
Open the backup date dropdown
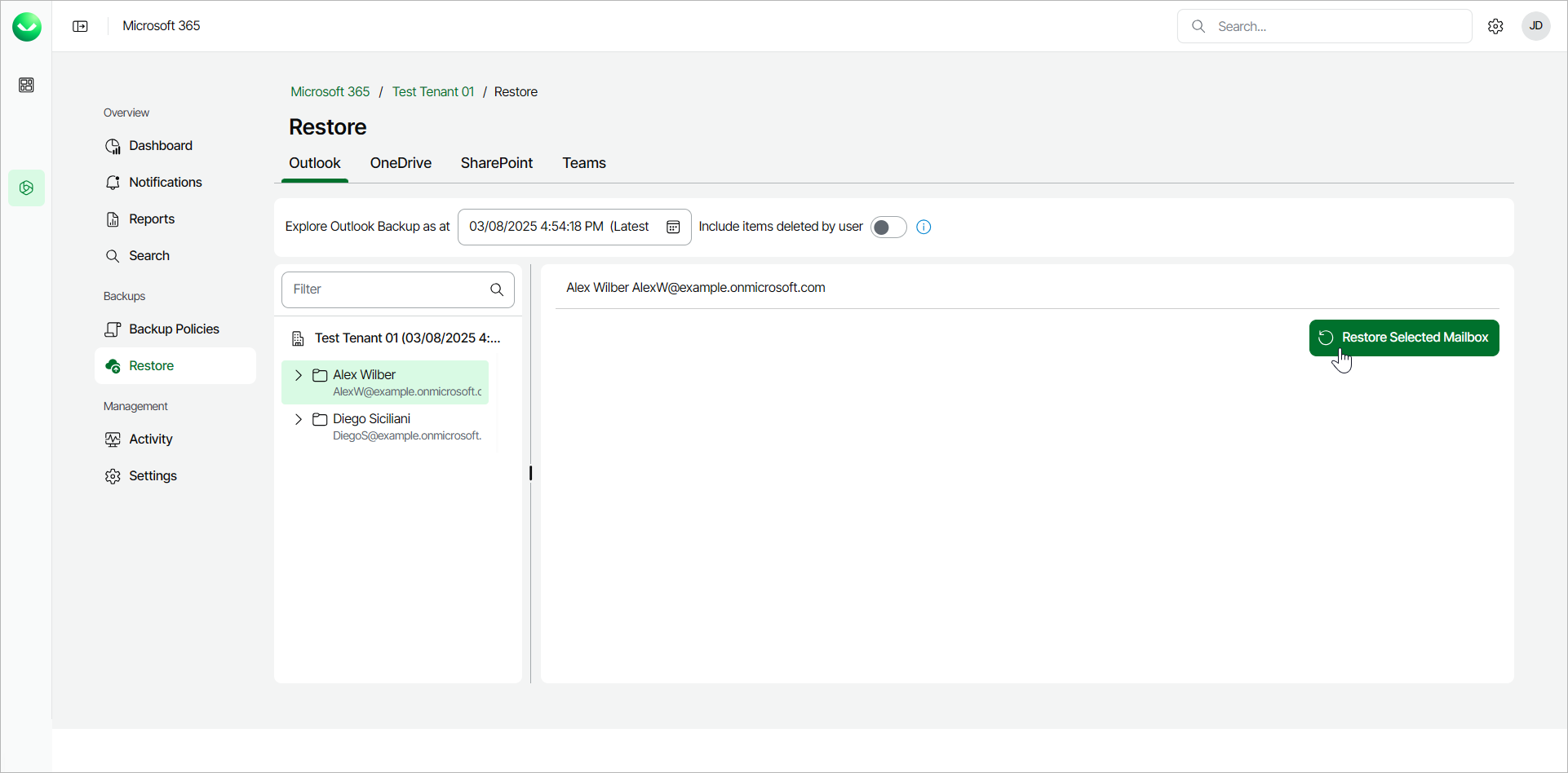(x=574, y=227)
